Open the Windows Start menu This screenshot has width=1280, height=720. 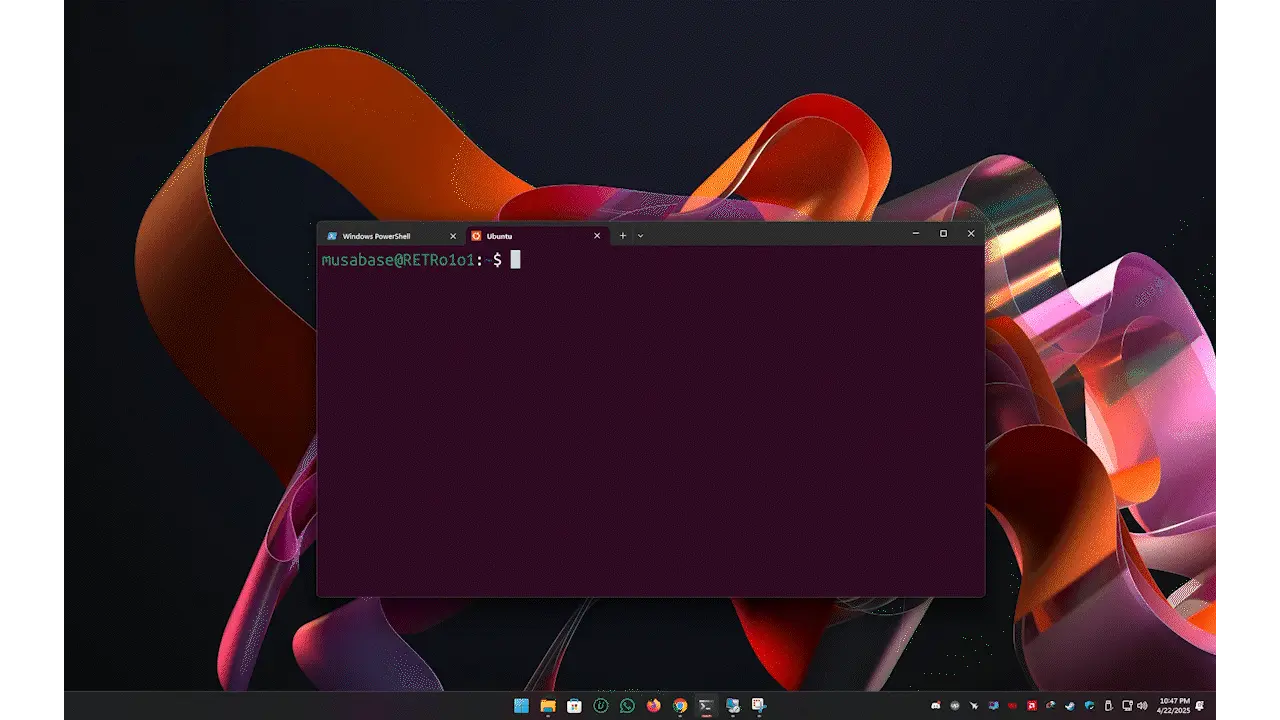coord(521,706)
